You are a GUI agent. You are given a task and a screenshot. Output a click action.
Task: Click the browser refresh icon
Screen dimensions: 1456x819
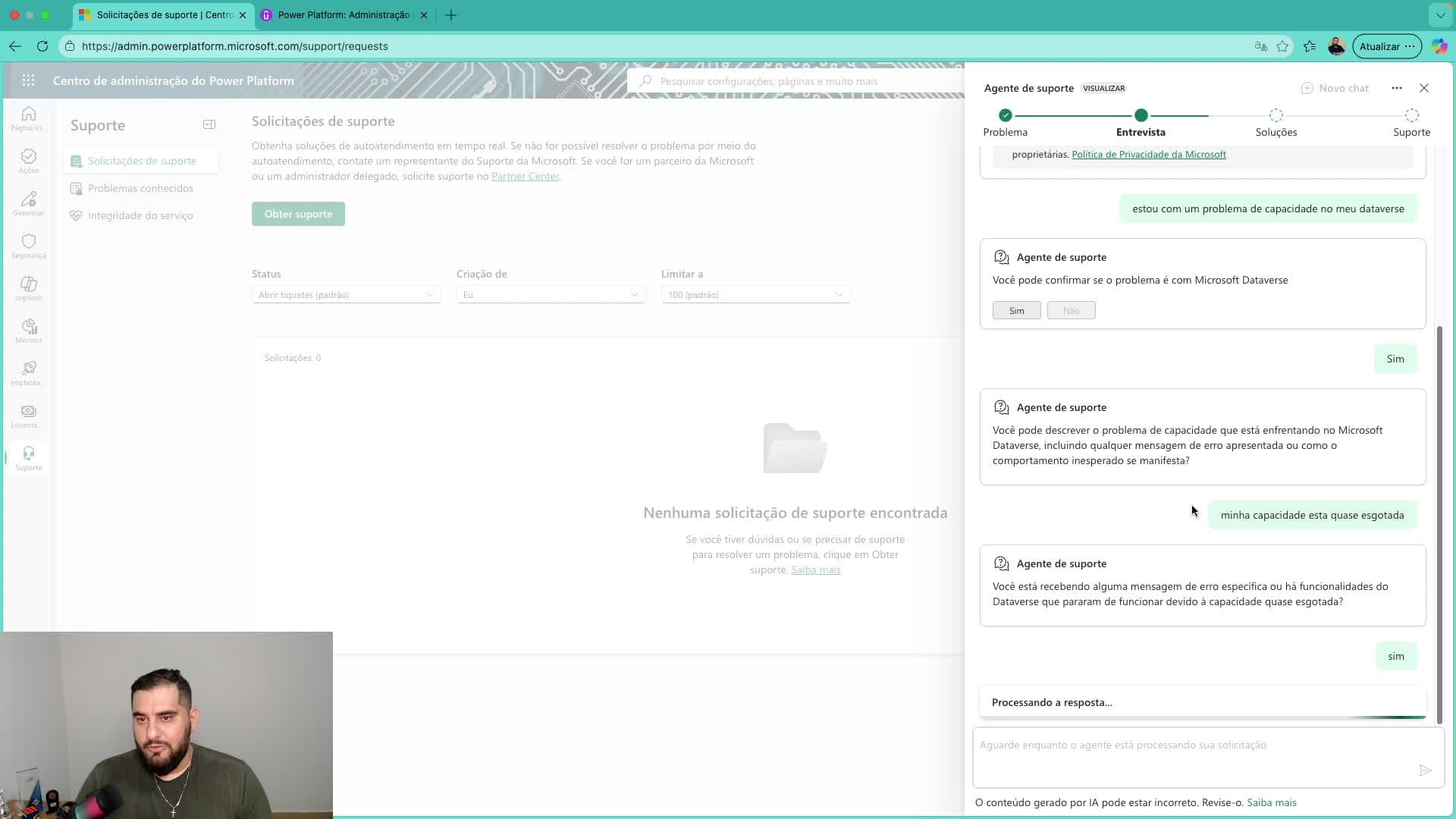pos(42,46)
